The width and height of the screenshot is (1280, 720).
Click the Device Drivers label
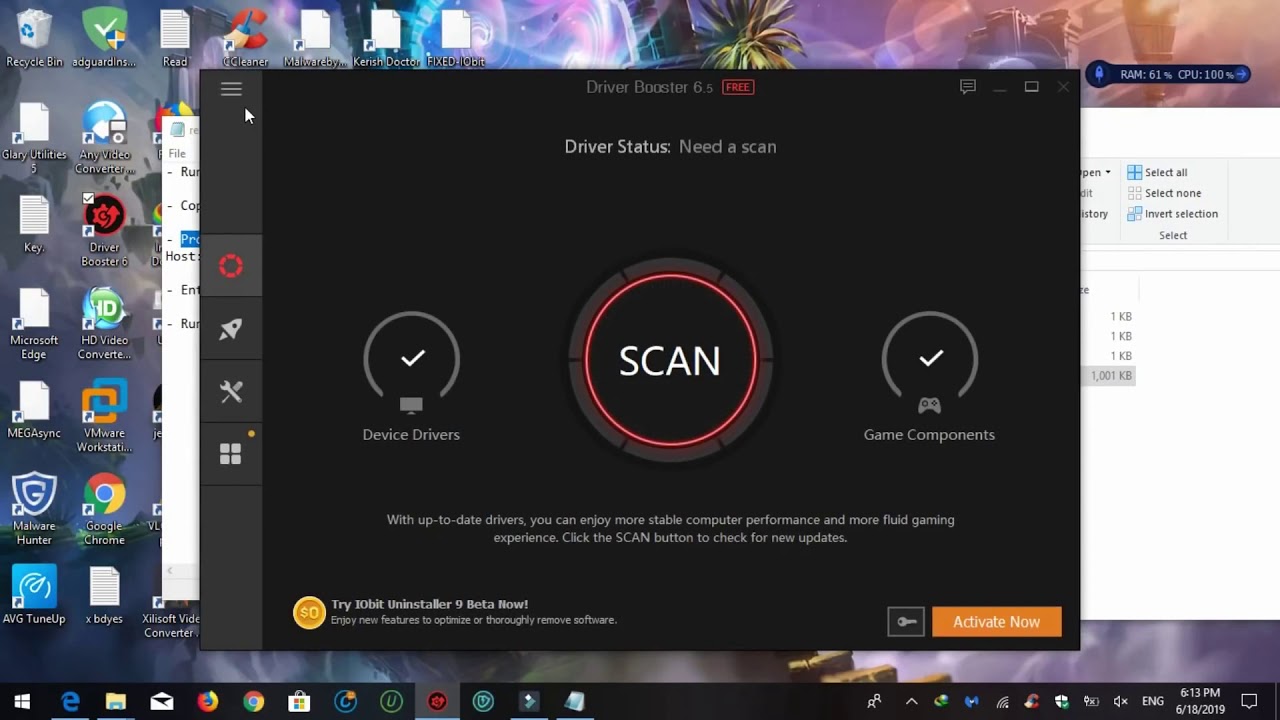[x=411, y=435]
